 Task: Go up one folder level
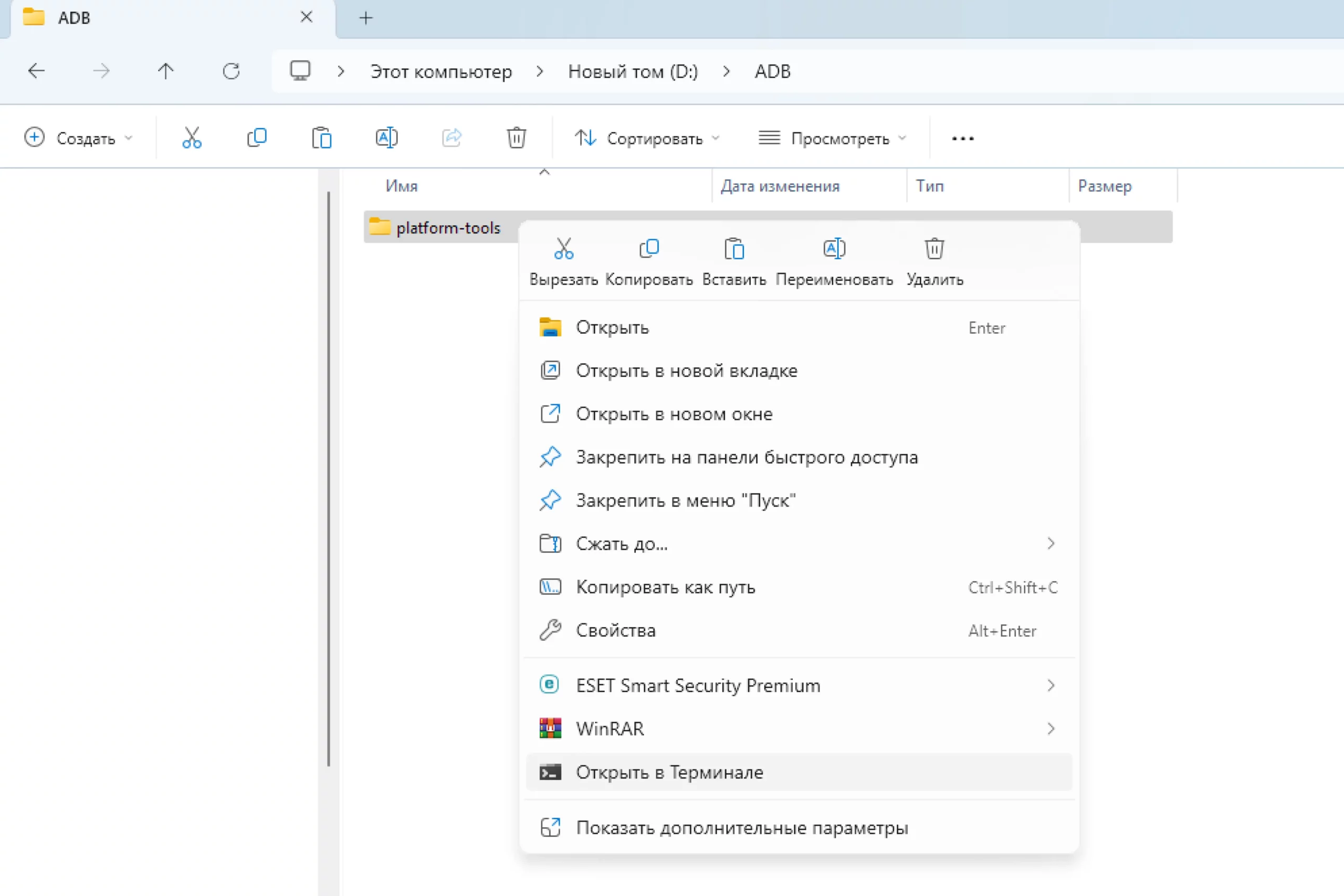coord(166,71)
